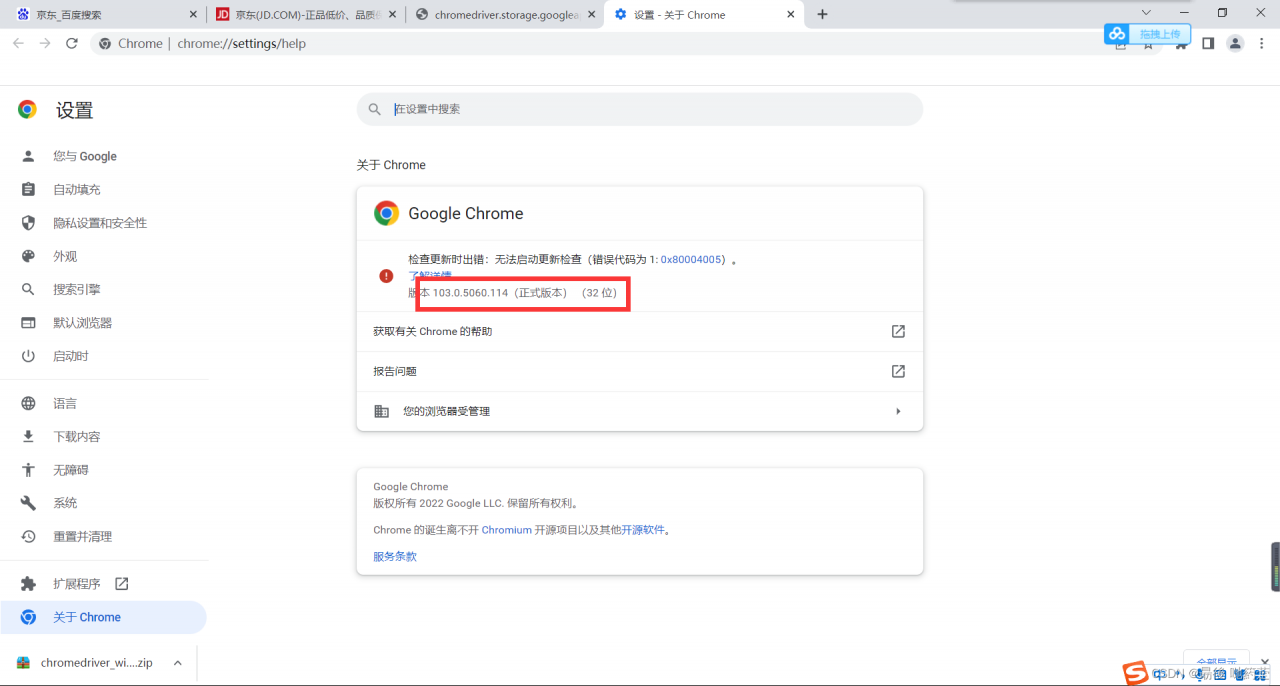
Task: Open the 服务条款 link
Action: pos(395,556)
